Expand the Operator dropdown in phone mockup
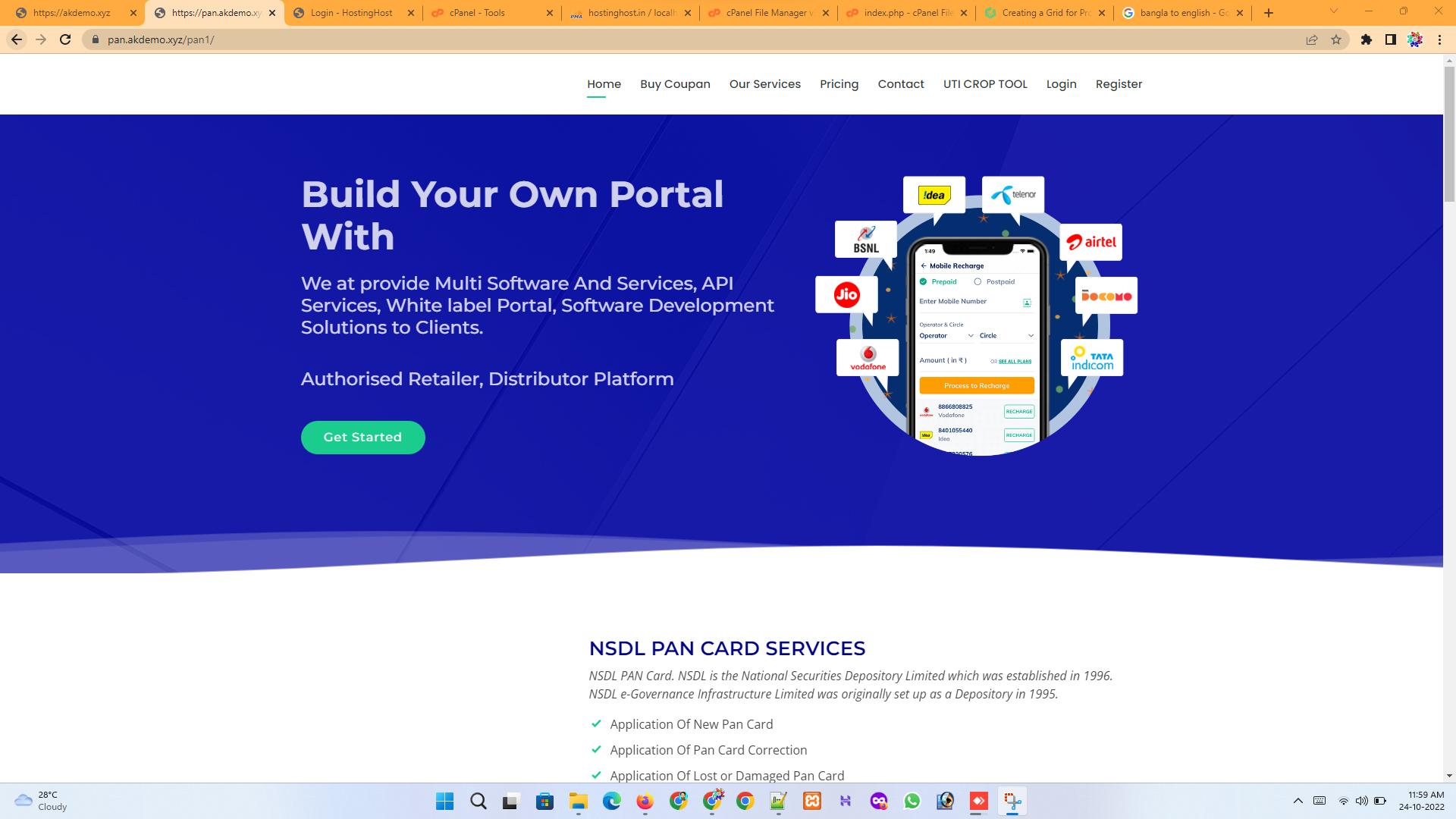The height and width of the screenshot is (819, 1456). click(x=946, y=335)
